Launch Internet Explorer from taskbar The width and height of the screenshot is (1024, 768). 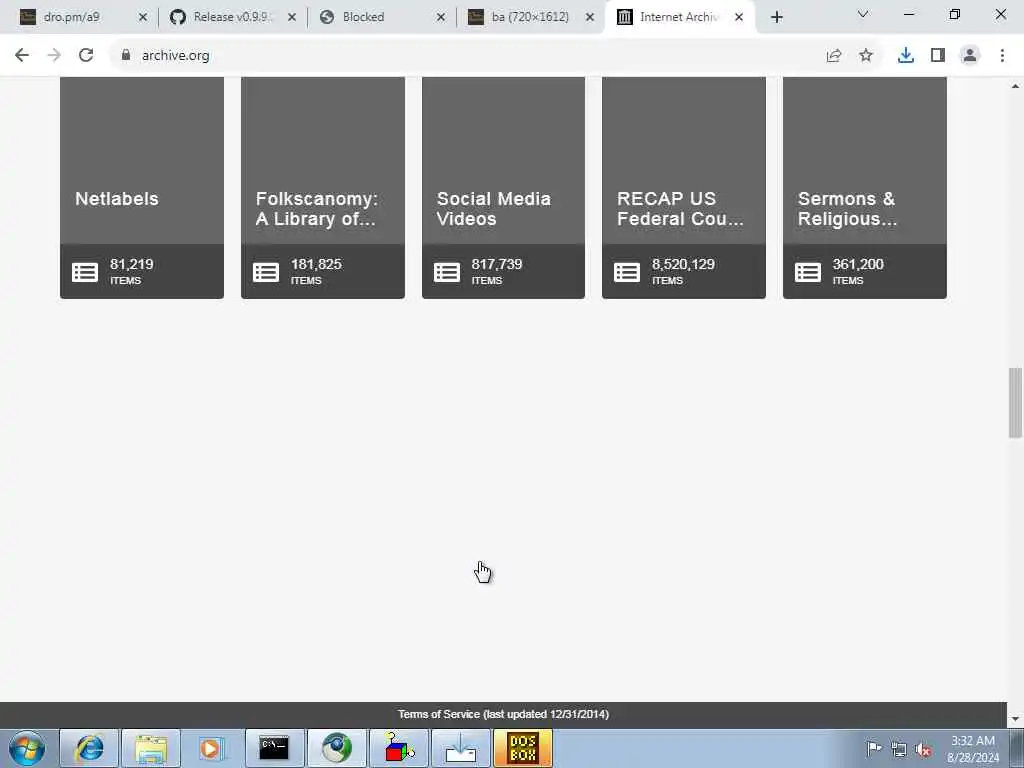pyautogui.click(x=89, y=748)
